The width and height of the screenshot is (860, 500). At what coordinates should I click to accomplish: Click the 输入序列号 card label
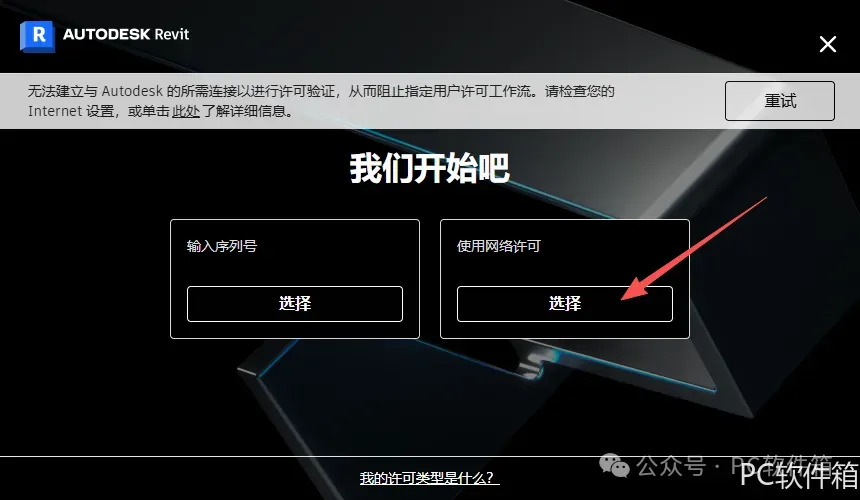222,246
